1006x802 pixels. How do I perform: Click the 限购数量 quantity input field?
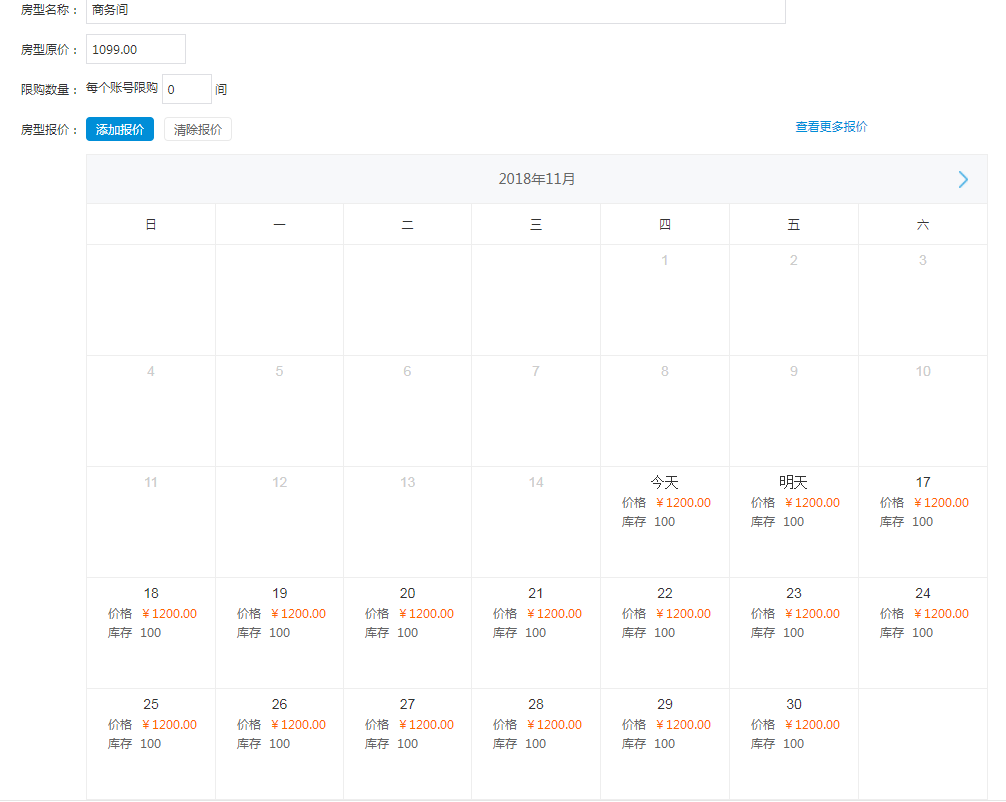(x=186, y=89)
